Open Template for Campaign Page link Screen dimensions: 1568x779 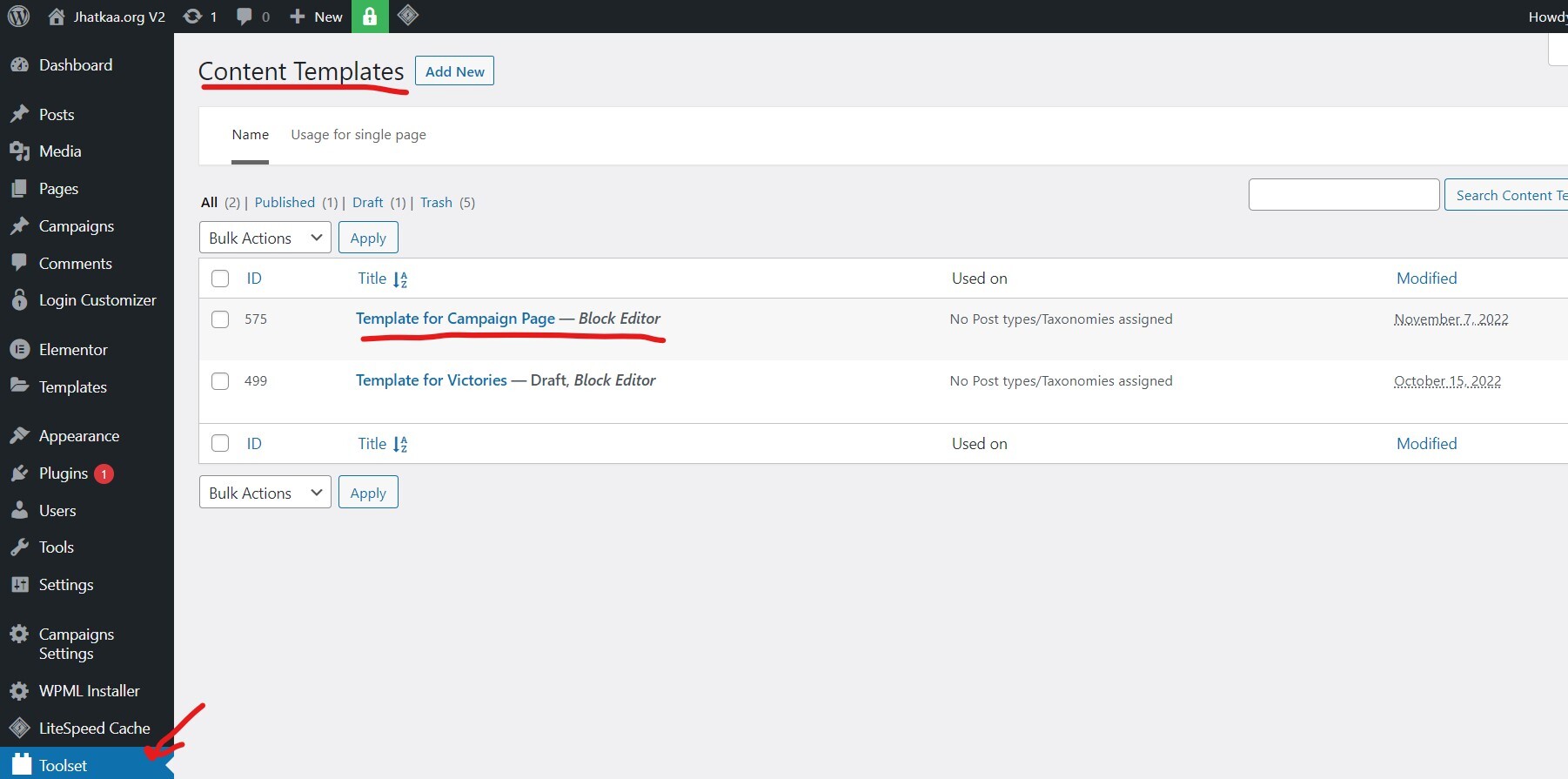pyautogui.click(x=455, y=319)
